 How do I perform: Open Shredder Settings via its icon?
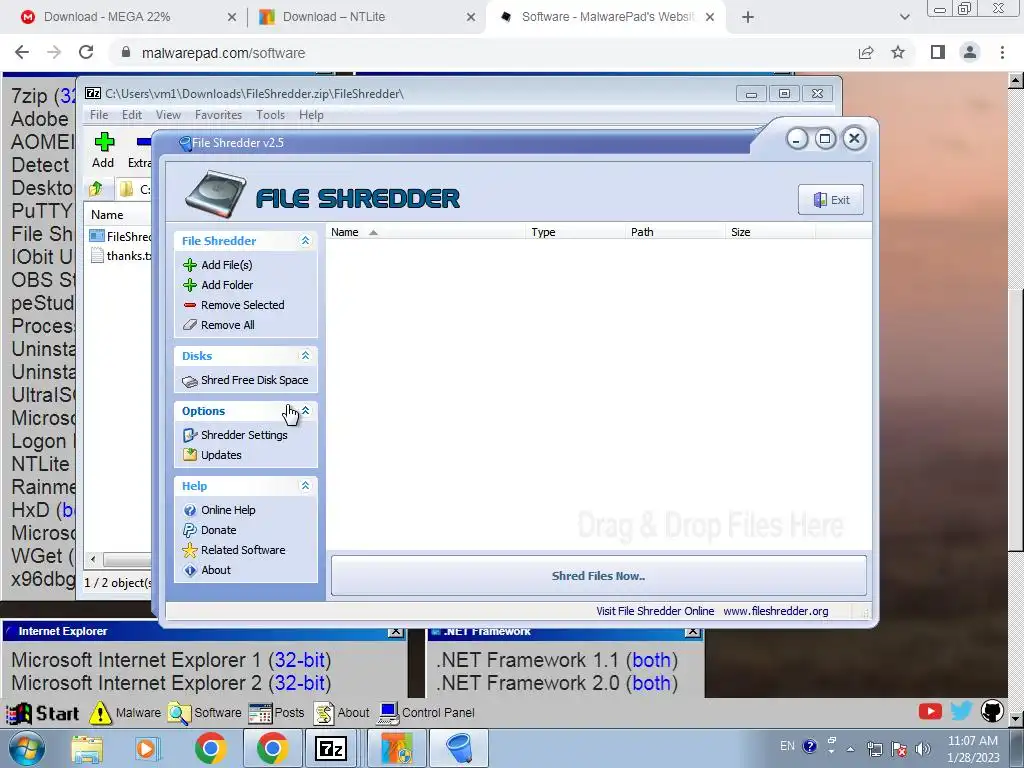190,436
